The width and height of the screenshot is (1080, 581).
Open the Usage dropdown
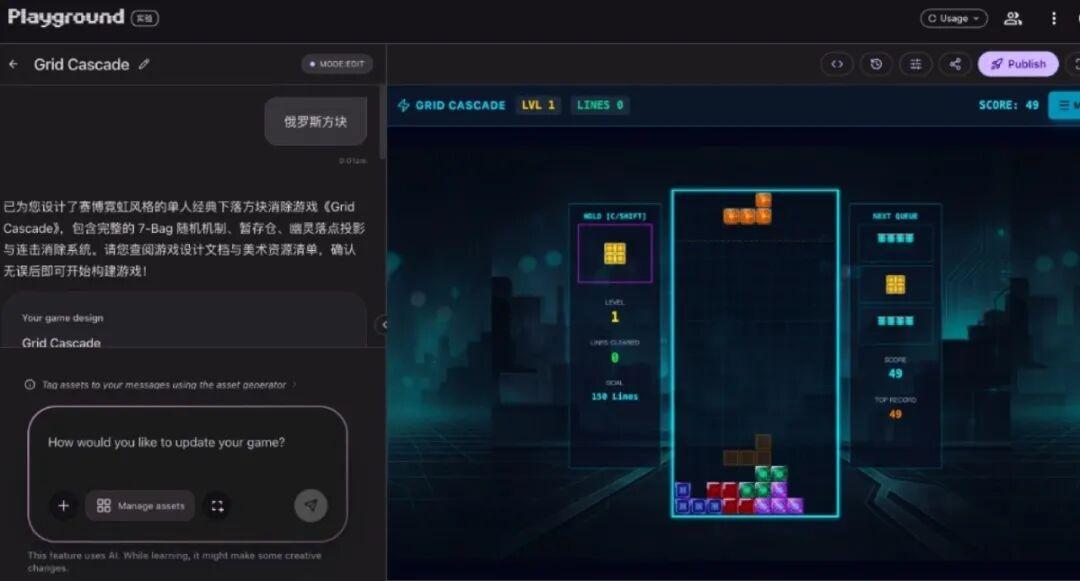[x=954, y=19]
